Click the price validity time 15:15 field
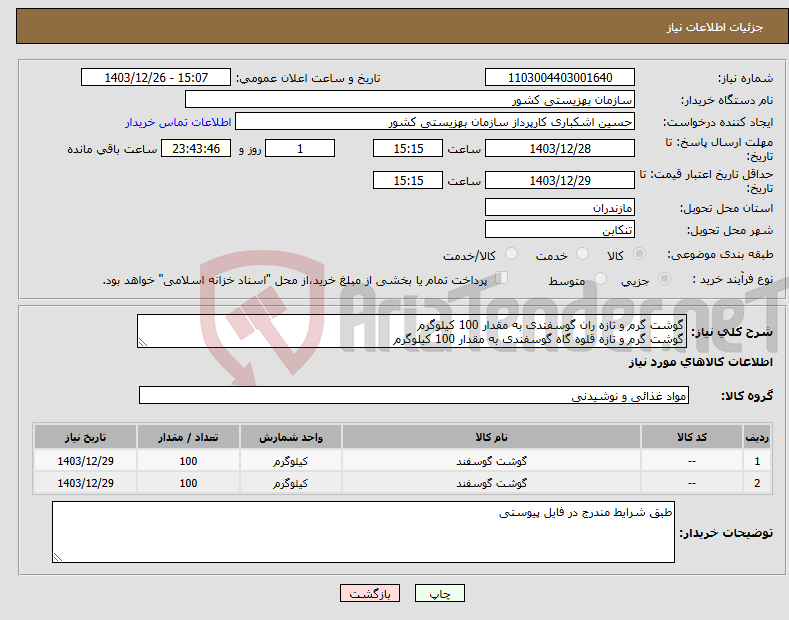This screenshot has height=620, width=789. (408, 180)
